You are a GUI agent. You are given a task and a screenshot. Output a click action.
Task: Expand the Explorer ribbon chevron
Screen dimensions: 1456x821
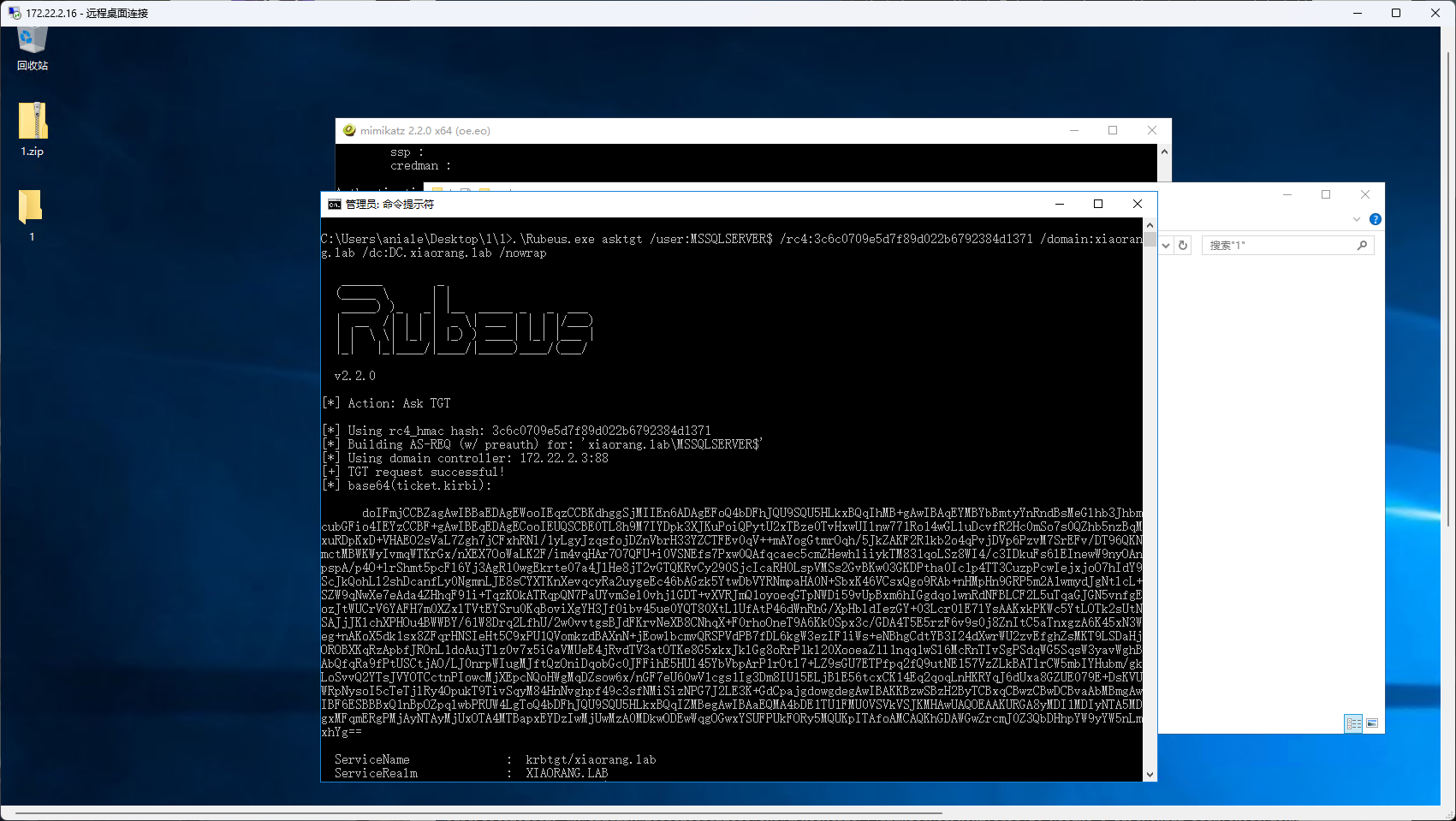click(x=1356, y=219)
